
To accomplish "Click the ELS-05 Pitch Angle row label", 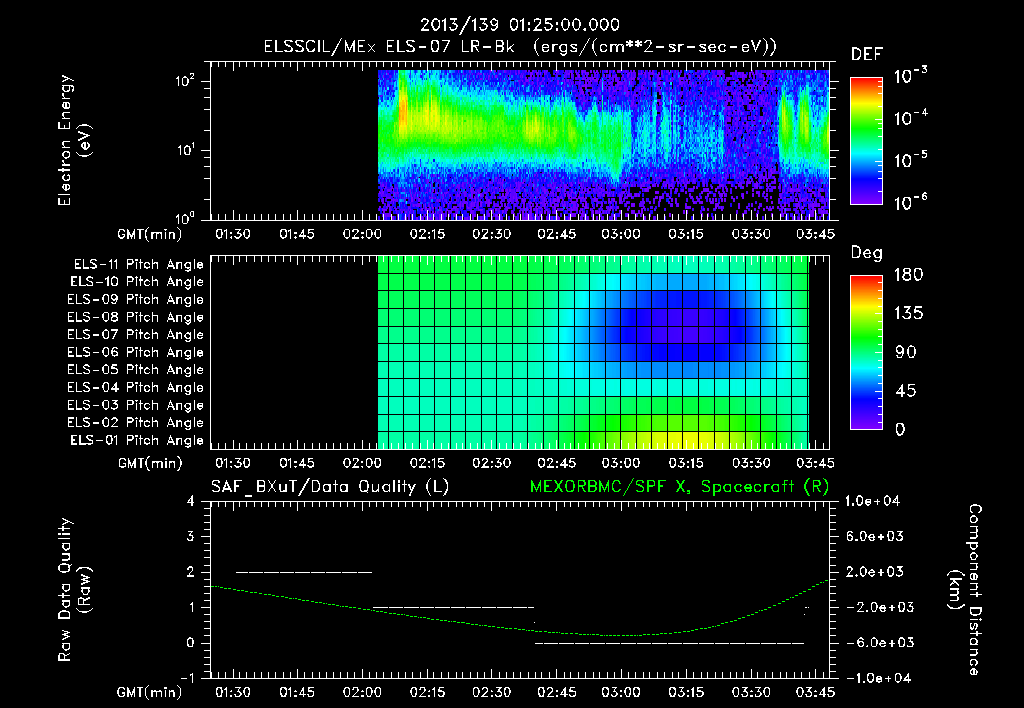I will tap(135, 370).
